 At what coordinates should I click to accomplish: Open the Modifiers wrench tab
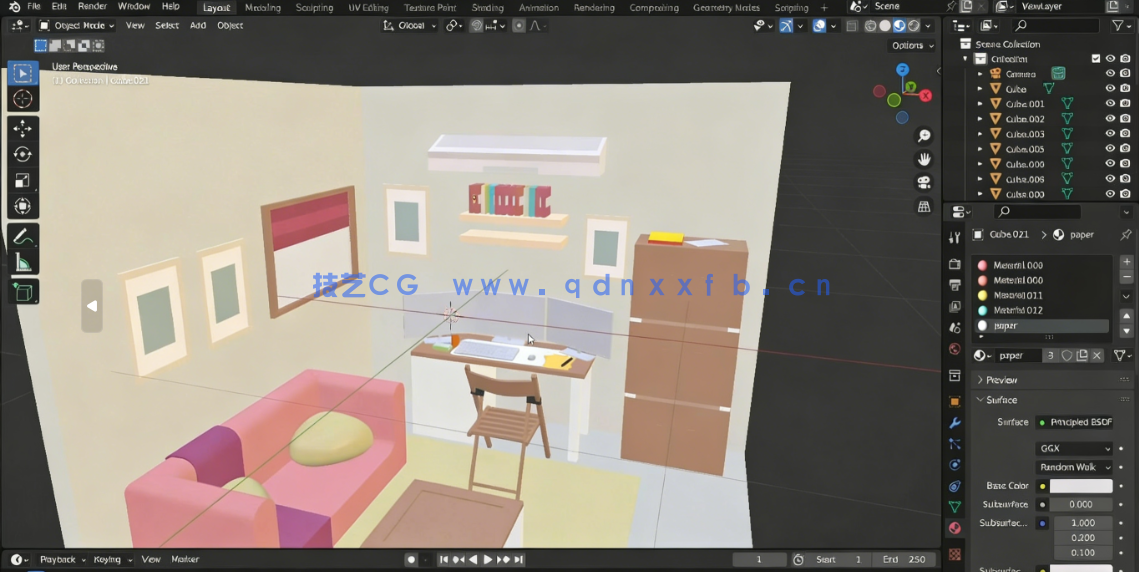tap(955, 423)
